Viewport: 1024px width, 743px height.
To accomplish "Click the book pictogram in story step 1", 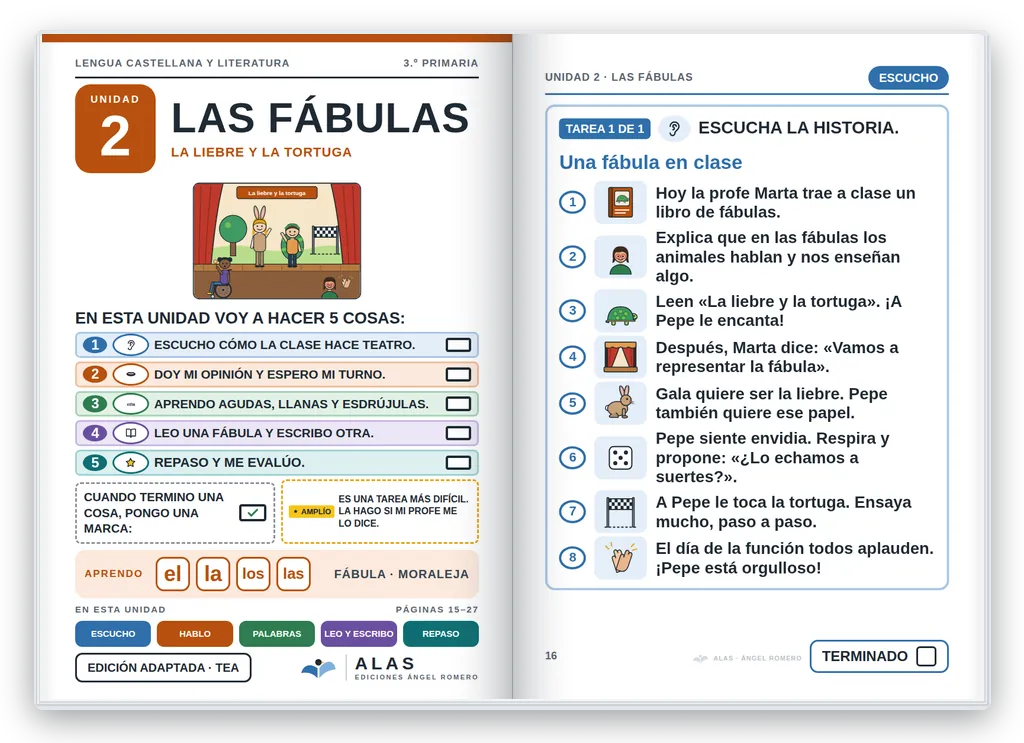I will click(x=620, y=202).
